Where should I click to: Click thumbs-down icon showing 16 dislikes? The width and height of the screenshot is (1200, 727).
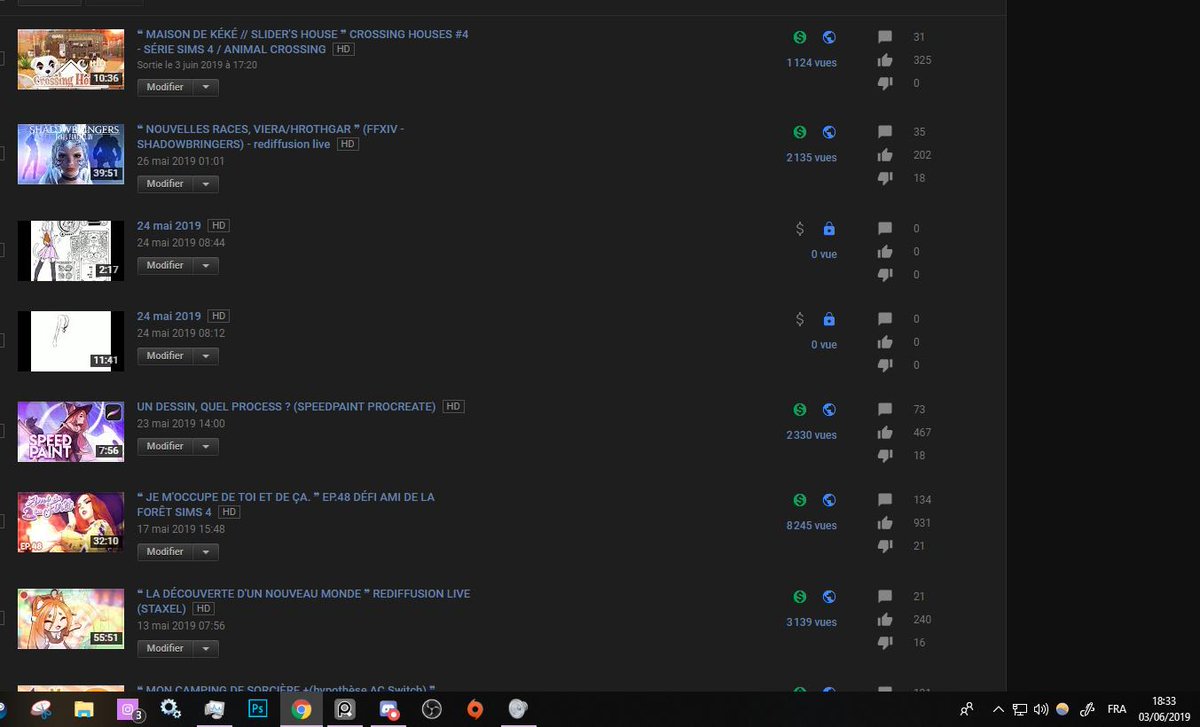click(x=885, y=643)
